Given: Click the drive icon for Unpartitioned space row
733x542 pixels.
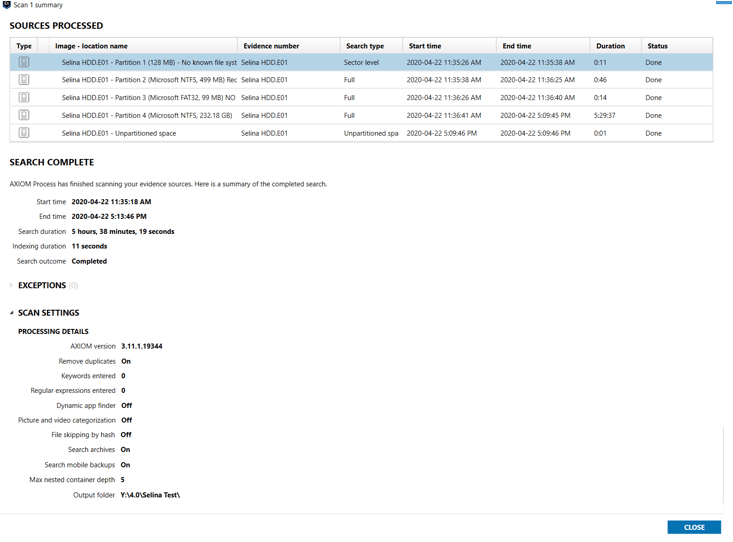Looking at the screenshot, I should coord(24,133).
